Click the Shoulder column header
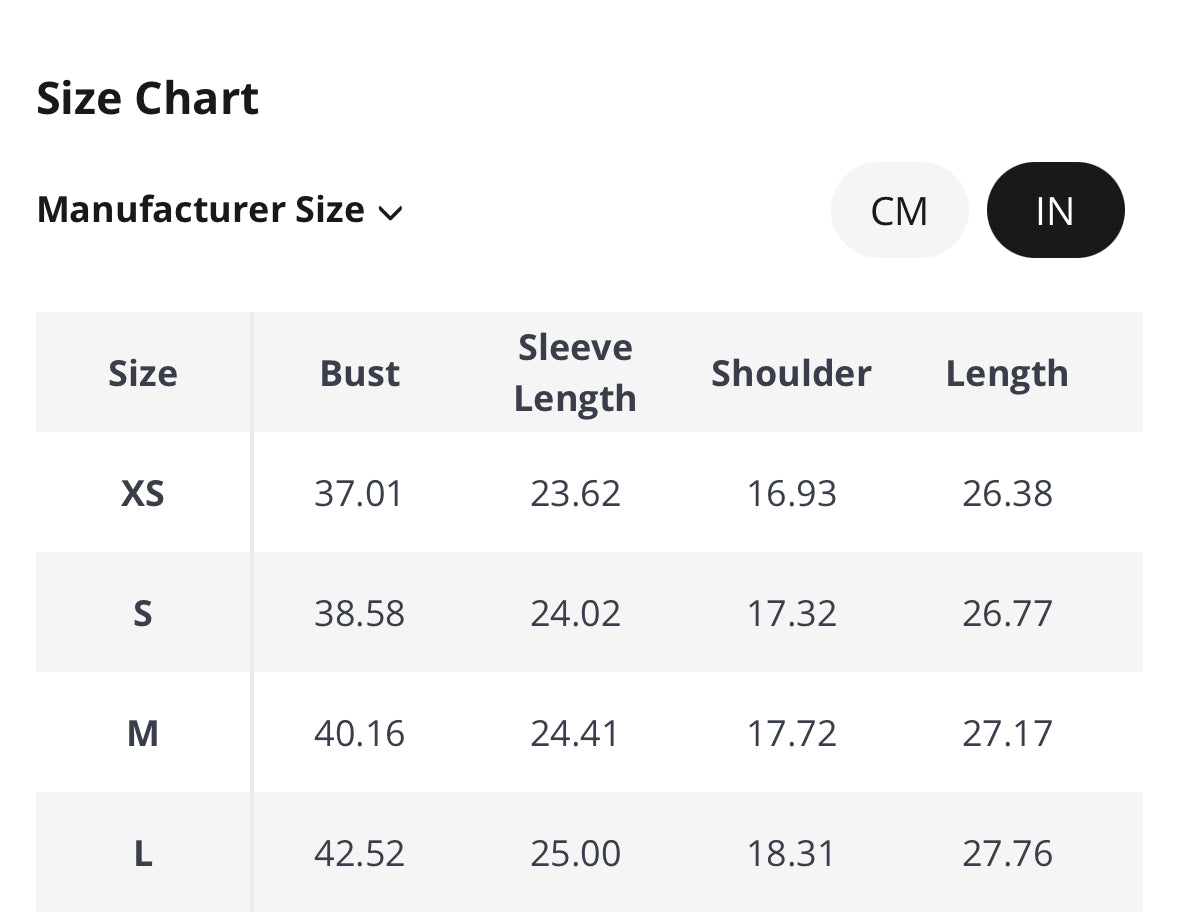Image resolution: width=1179 pixels, height=918 pixels. point(791,373)
